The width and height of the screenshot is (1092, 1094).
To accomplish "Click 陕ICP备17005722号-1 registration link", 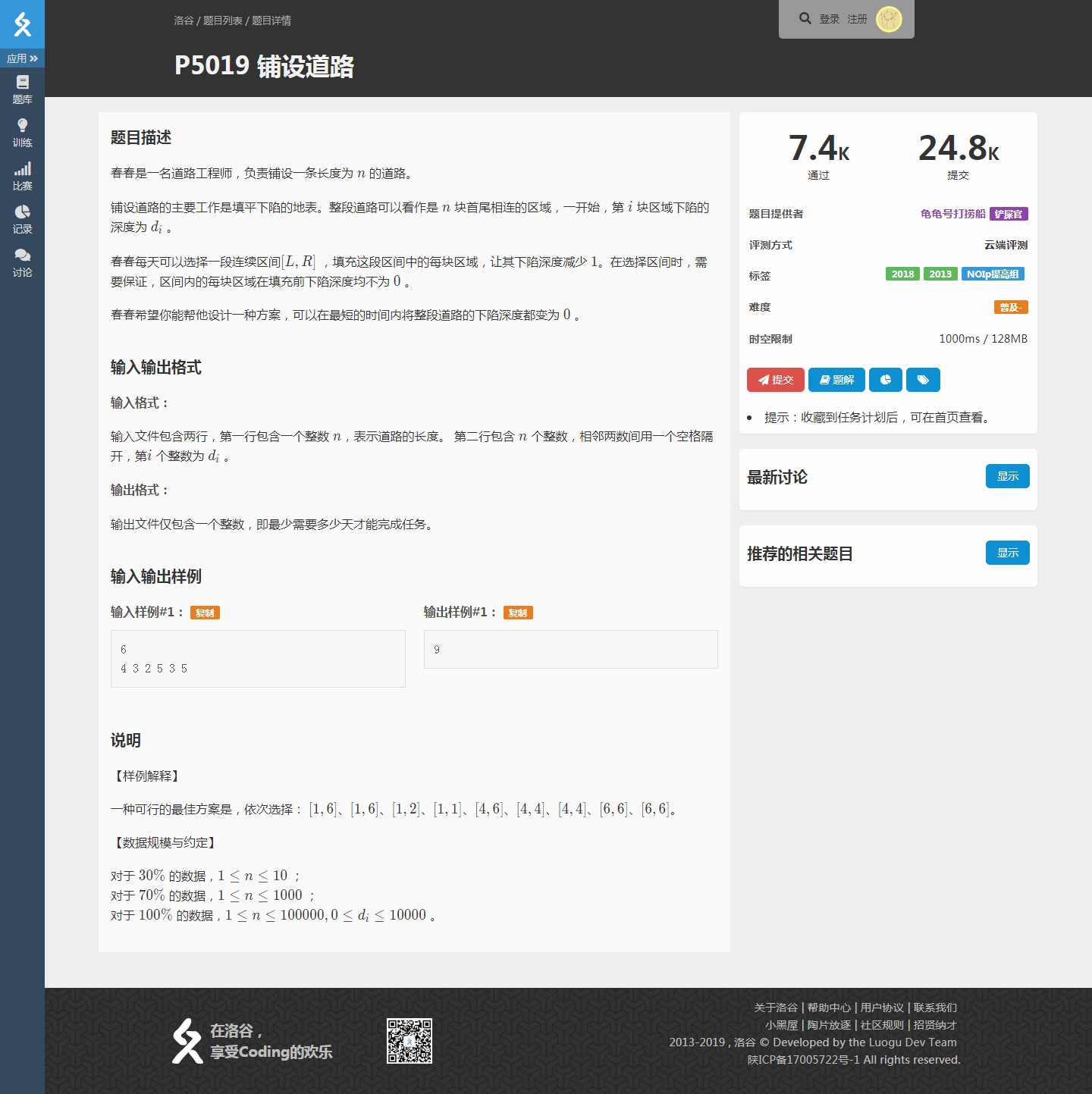I will pos(803,1060).
